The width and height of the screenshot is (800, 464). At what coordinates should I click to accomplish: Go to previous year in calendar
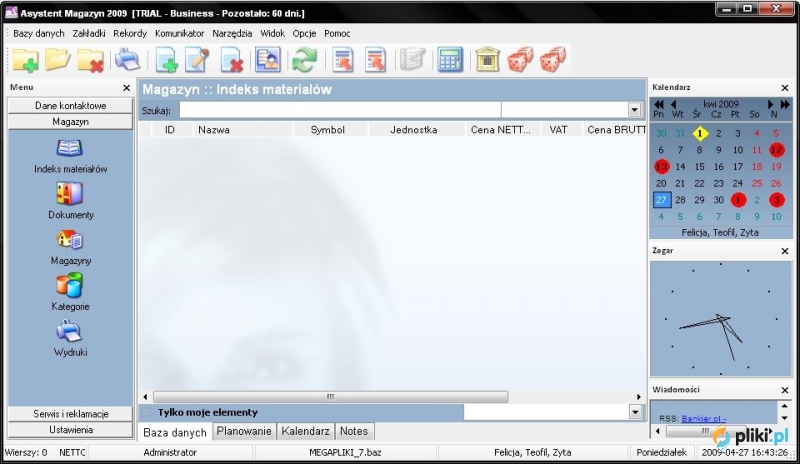(659, 104)
